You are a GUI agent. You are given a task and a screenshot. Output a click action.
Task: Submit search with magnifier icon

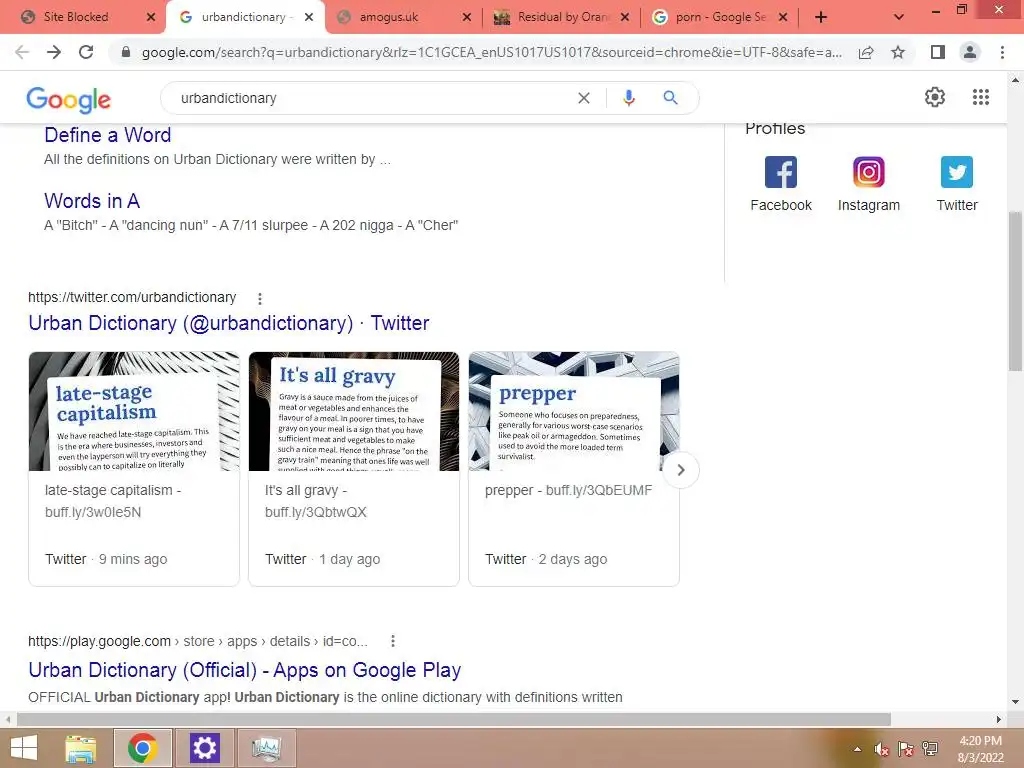(670, 98)
